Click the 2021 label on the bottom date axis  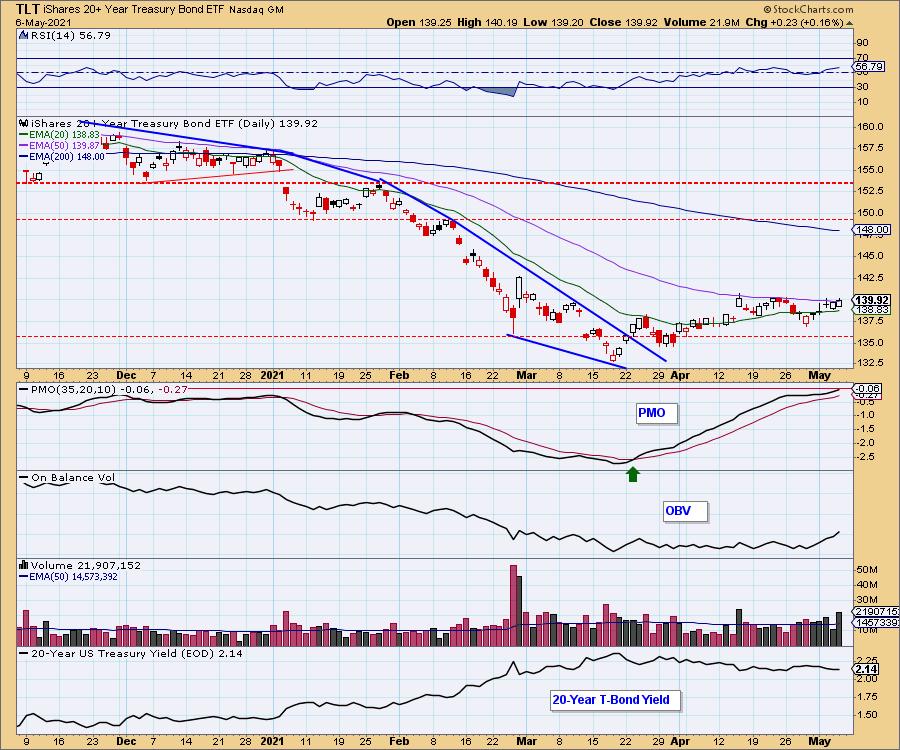click(x=272, y=741)
